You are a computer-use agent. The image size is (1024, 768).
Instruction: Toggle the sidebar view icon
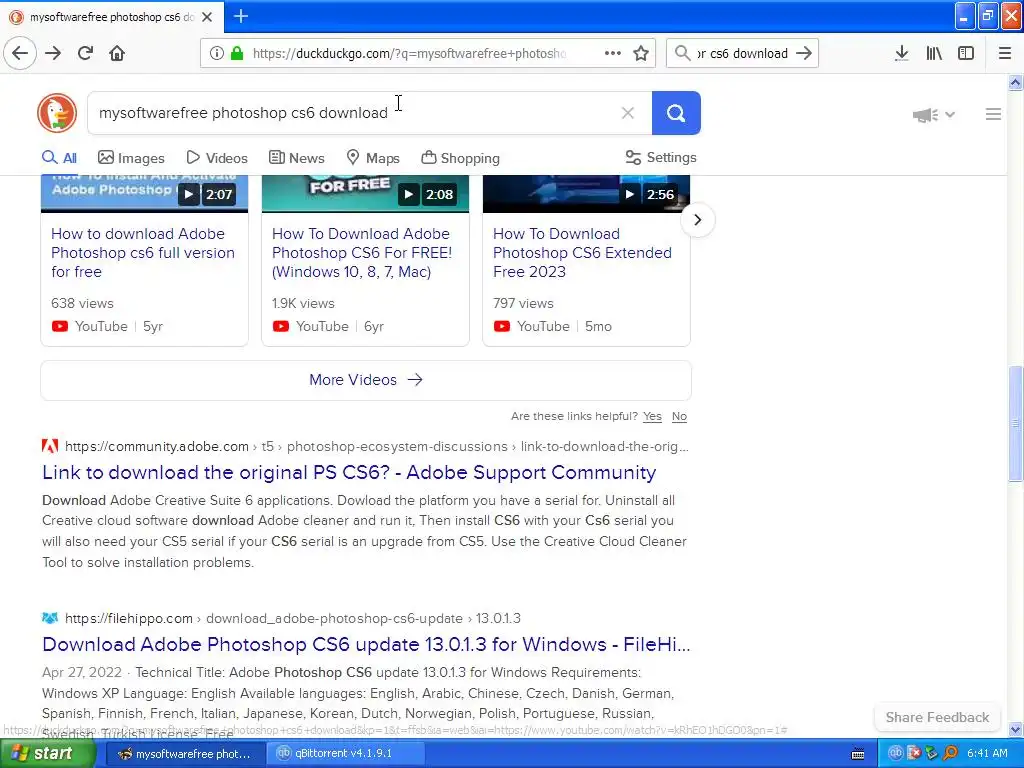(966, 53)
